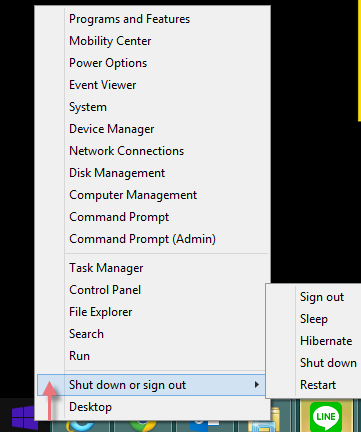This screenshot has height=432, width=361.
Task: Launch File Explorer from the menu
Action: (x=101, y=312)
